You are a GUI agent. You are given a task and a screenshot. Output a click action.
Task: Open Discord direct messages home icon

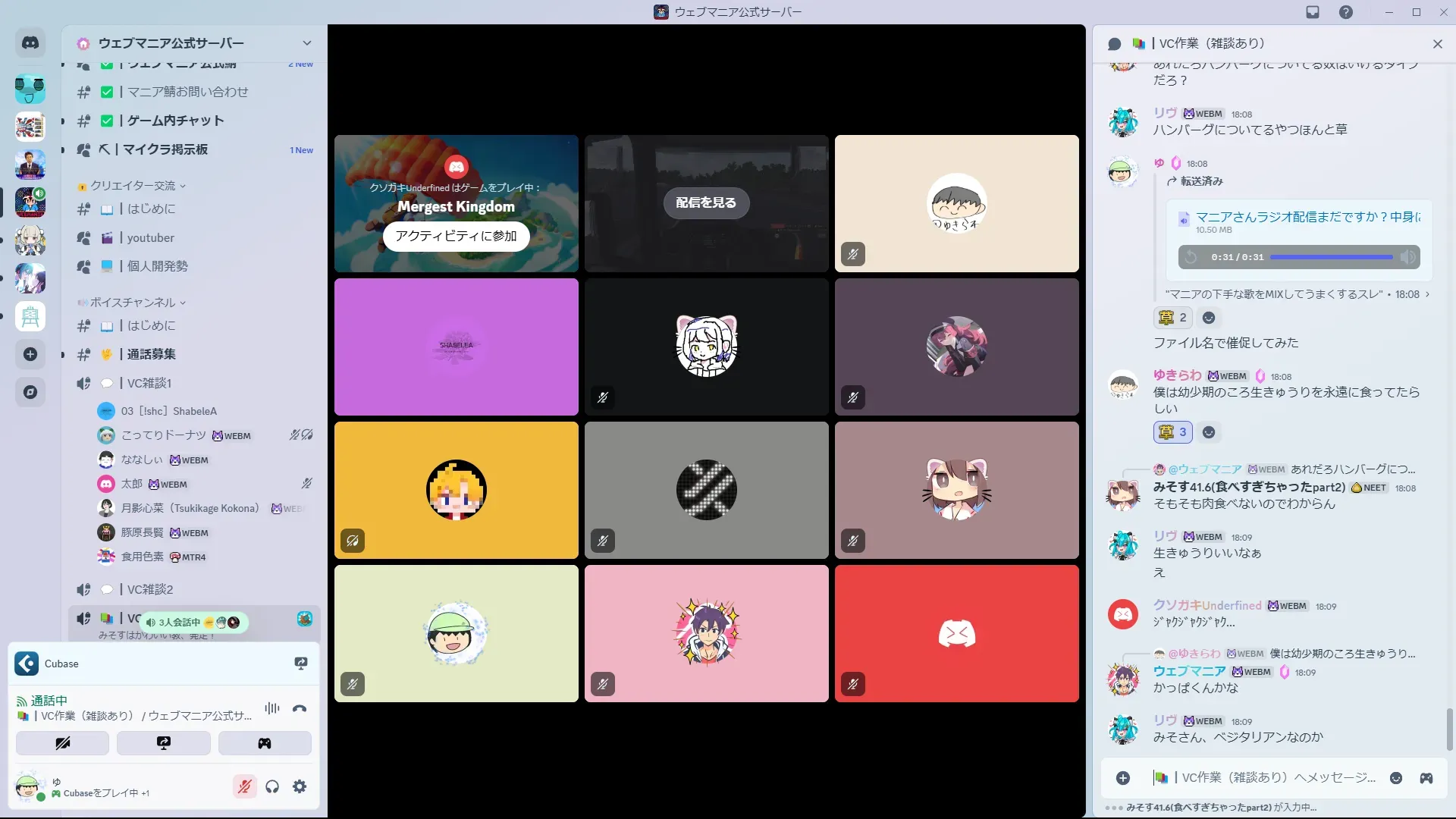click(x=30, y=43)
